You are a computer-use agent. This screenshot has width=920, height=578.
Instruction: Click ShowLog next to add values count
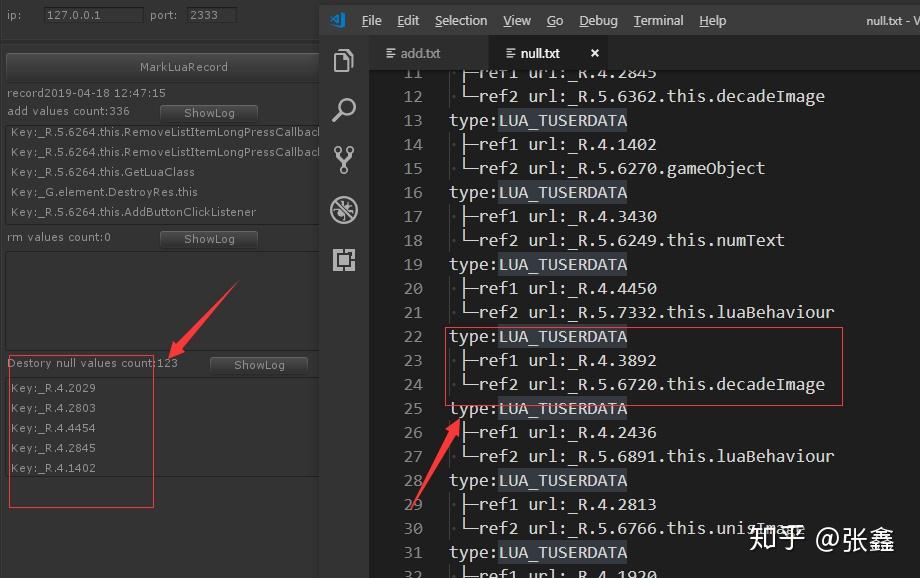(x=208, y=113)
